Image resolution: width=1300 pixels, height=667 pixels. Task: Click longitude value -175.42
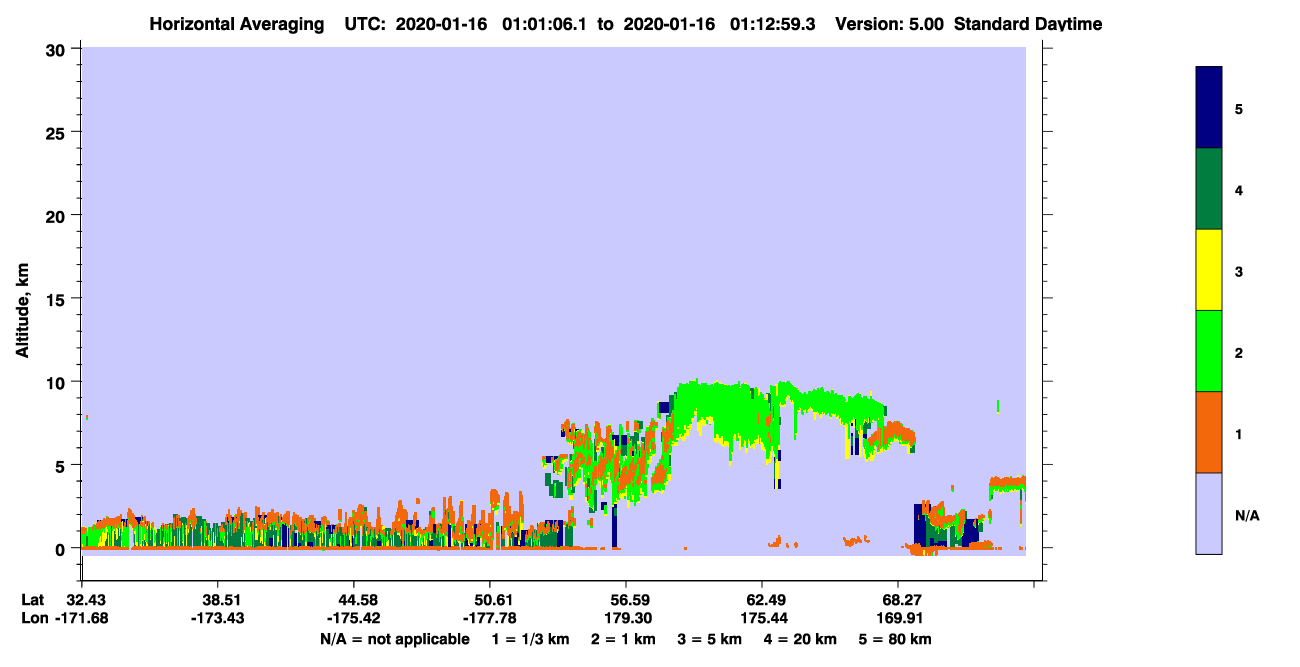(354, 618)
